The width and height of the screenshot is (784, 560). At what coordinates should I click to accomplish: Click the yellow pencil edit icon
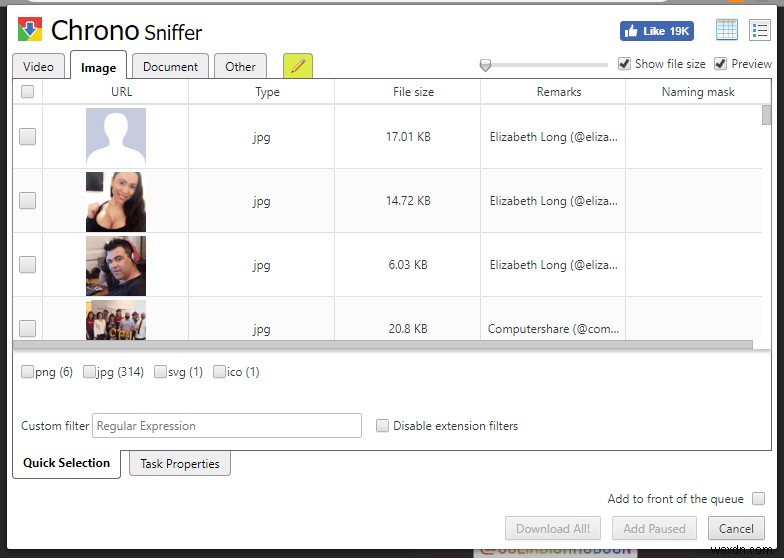298,66
